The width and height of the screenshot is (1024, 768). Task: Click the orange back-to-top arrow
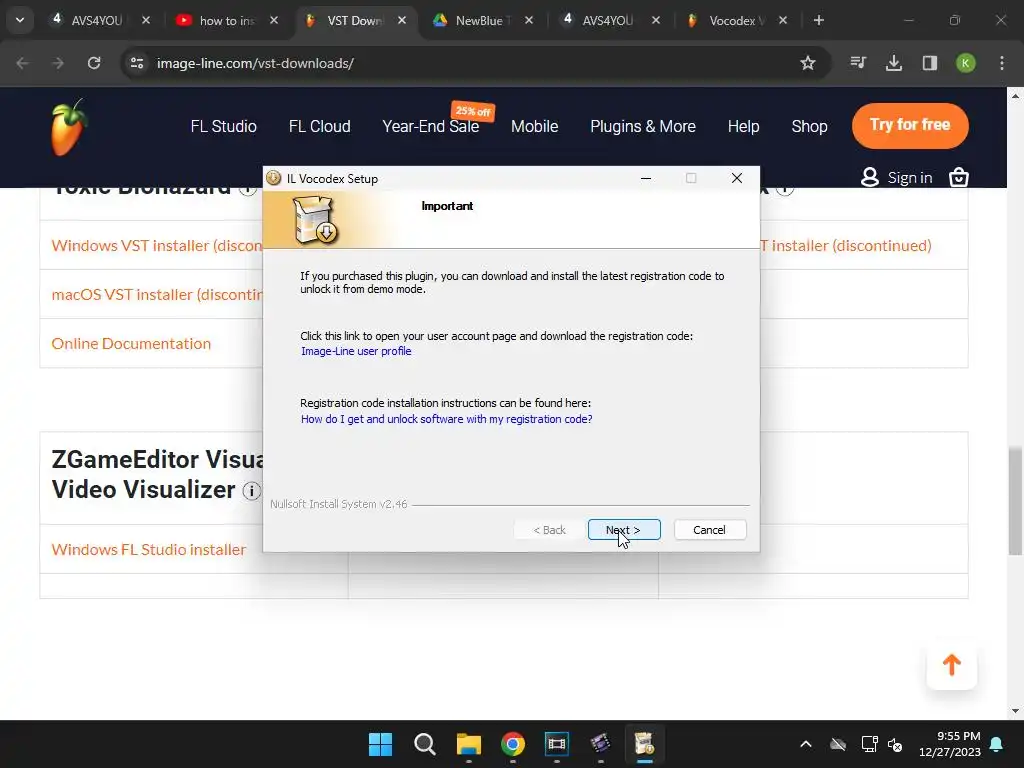pos(952,665)
